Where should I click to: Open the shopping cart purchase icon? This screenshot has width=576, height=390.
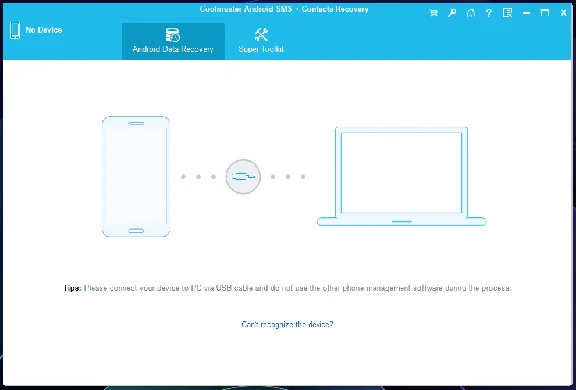(433, 13)
